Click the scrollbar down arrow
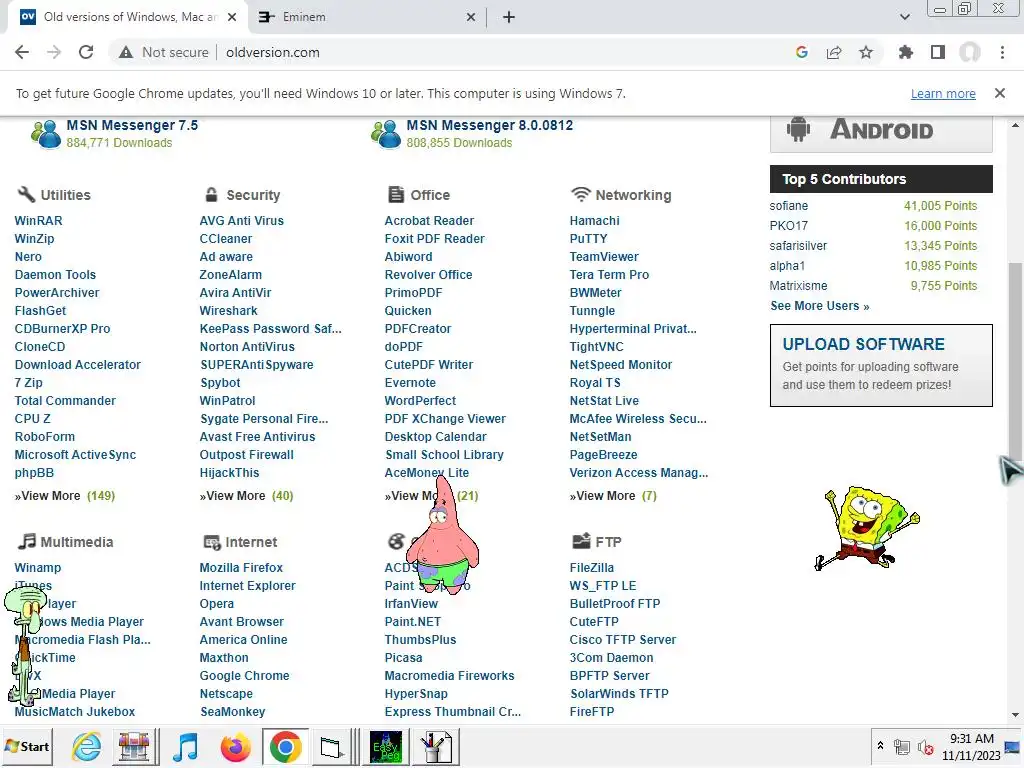The width and height of the screenshot is (1024, 768). pyautogui.click(x=1015, y=715)
